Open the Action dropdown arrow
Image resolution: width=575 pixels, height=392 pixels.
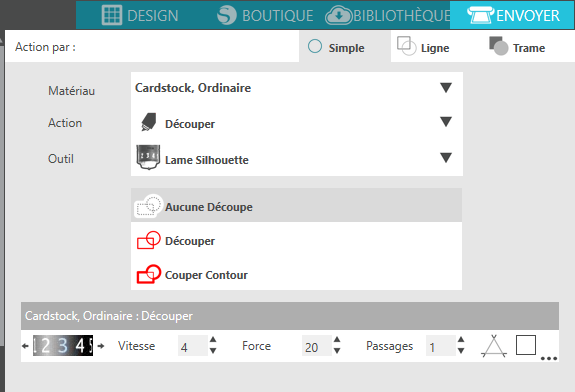[x=446, y=122]
